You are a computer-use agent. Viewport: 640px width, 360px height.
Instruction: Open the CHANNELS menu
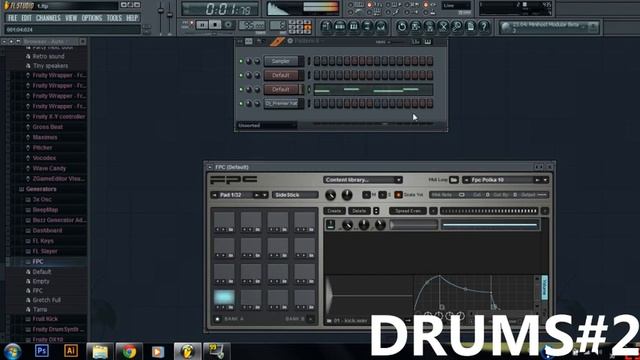tap(48, 18)
